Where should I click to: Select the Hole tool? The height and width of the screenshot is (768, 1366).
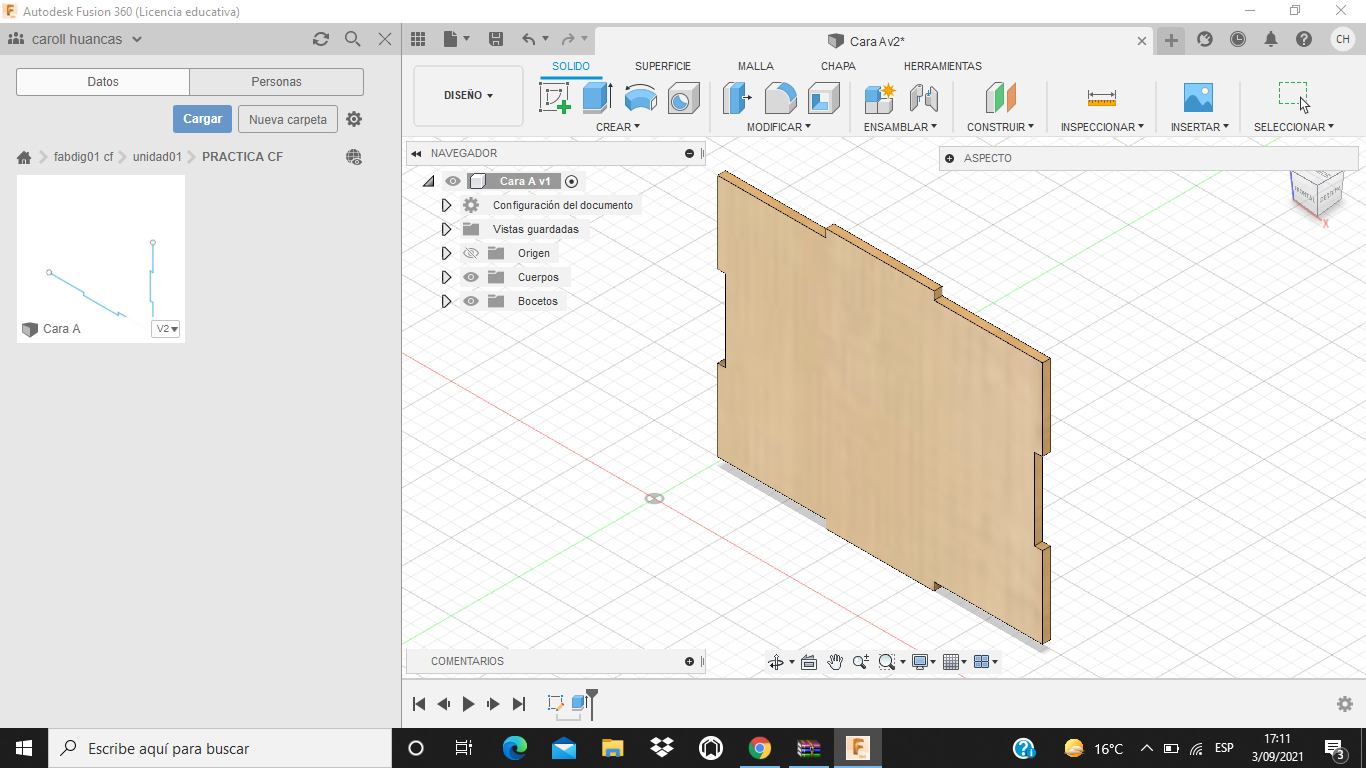tap(683, 98)
